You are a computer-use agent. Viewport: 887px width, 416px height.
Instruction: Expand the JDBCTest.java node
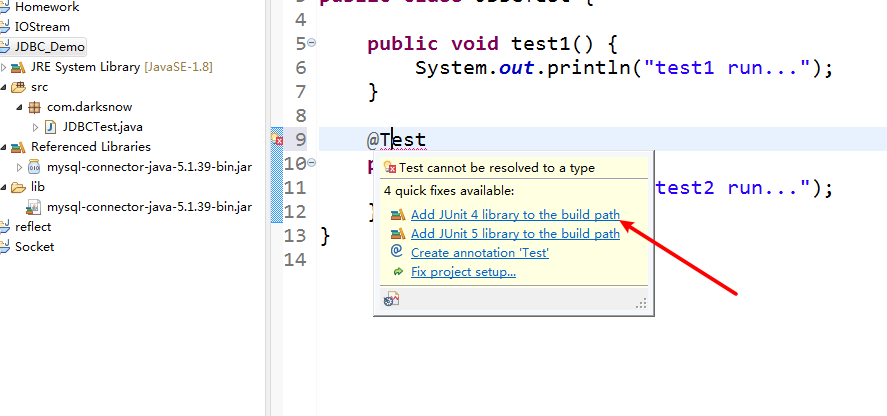(x=36, y=127)
